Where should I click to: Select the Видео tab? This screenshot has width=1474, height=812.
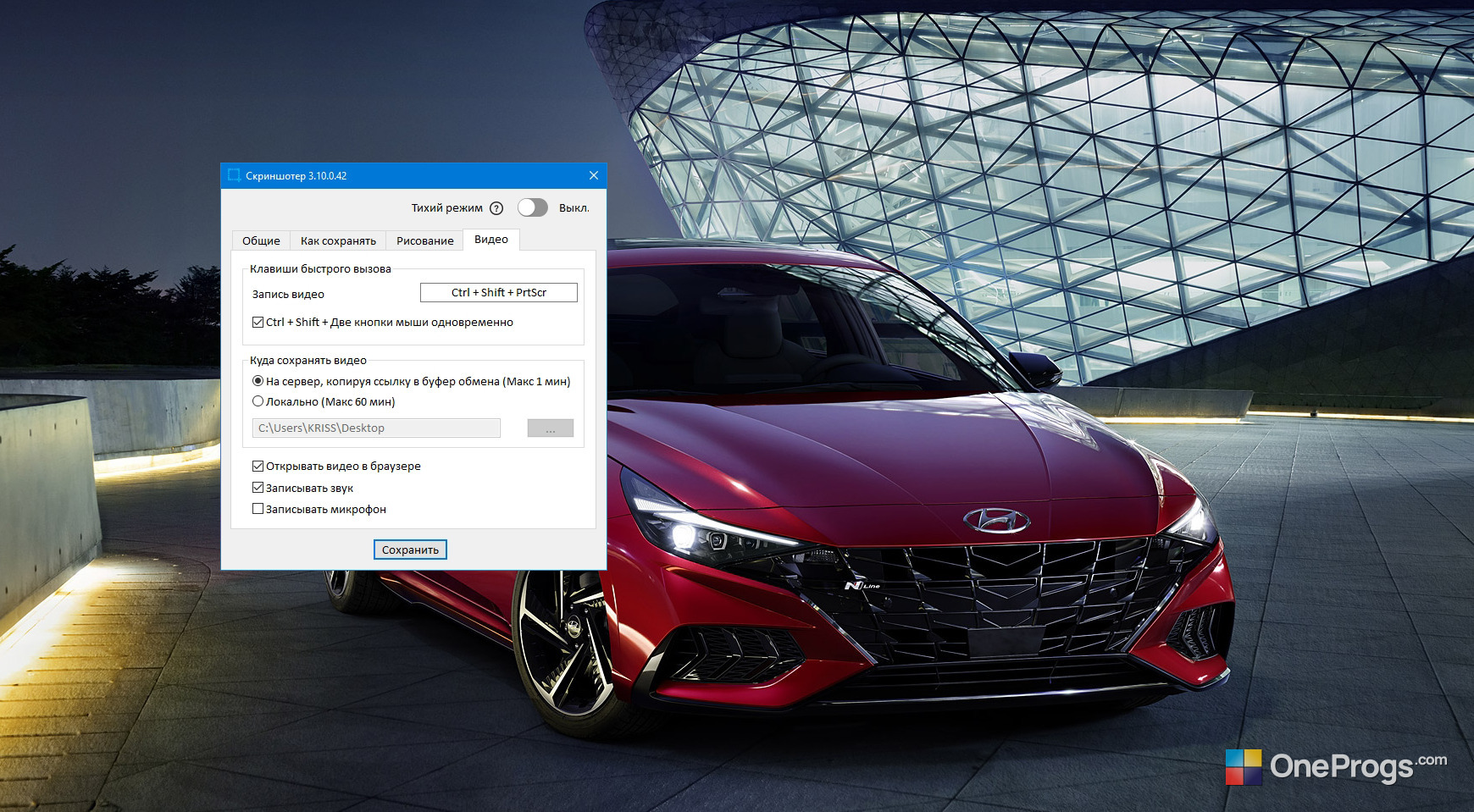[x=491, y=240]
